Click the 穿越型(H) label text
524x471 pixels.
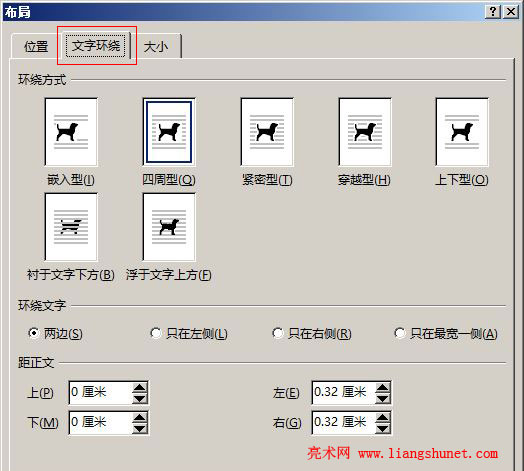click(x=364, y=180)
